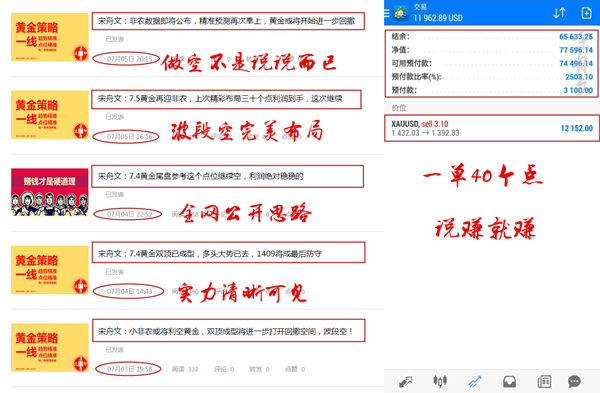Screen dimensions: 600x393
Task: Click the clock icon beside 07月03日 19:58
Action: coord(102,369)
